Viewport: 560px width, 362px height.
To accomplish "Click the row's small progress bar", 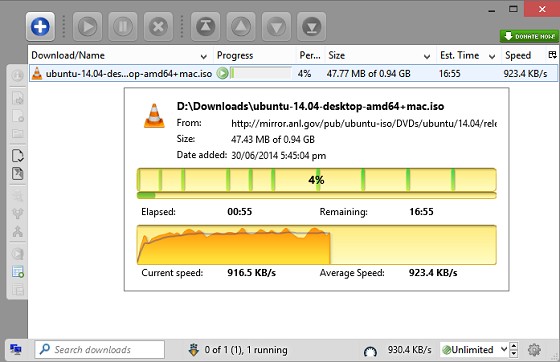I will point(261,74).
